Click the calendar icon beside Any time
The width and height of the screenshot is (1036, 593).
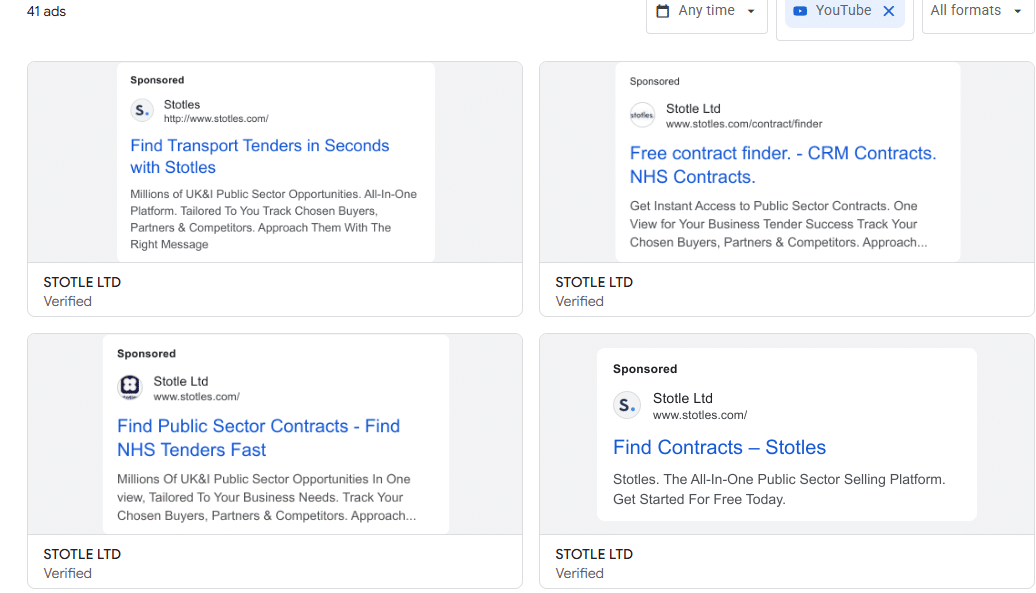662,11
